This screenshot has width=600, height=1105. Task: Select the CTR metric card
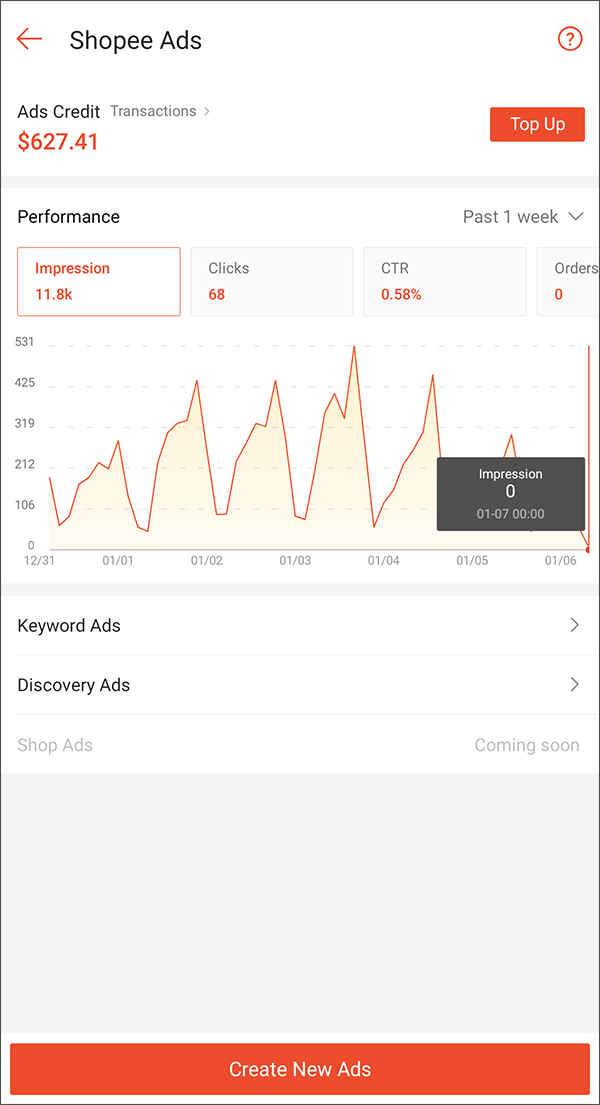(x=445, y=281)
